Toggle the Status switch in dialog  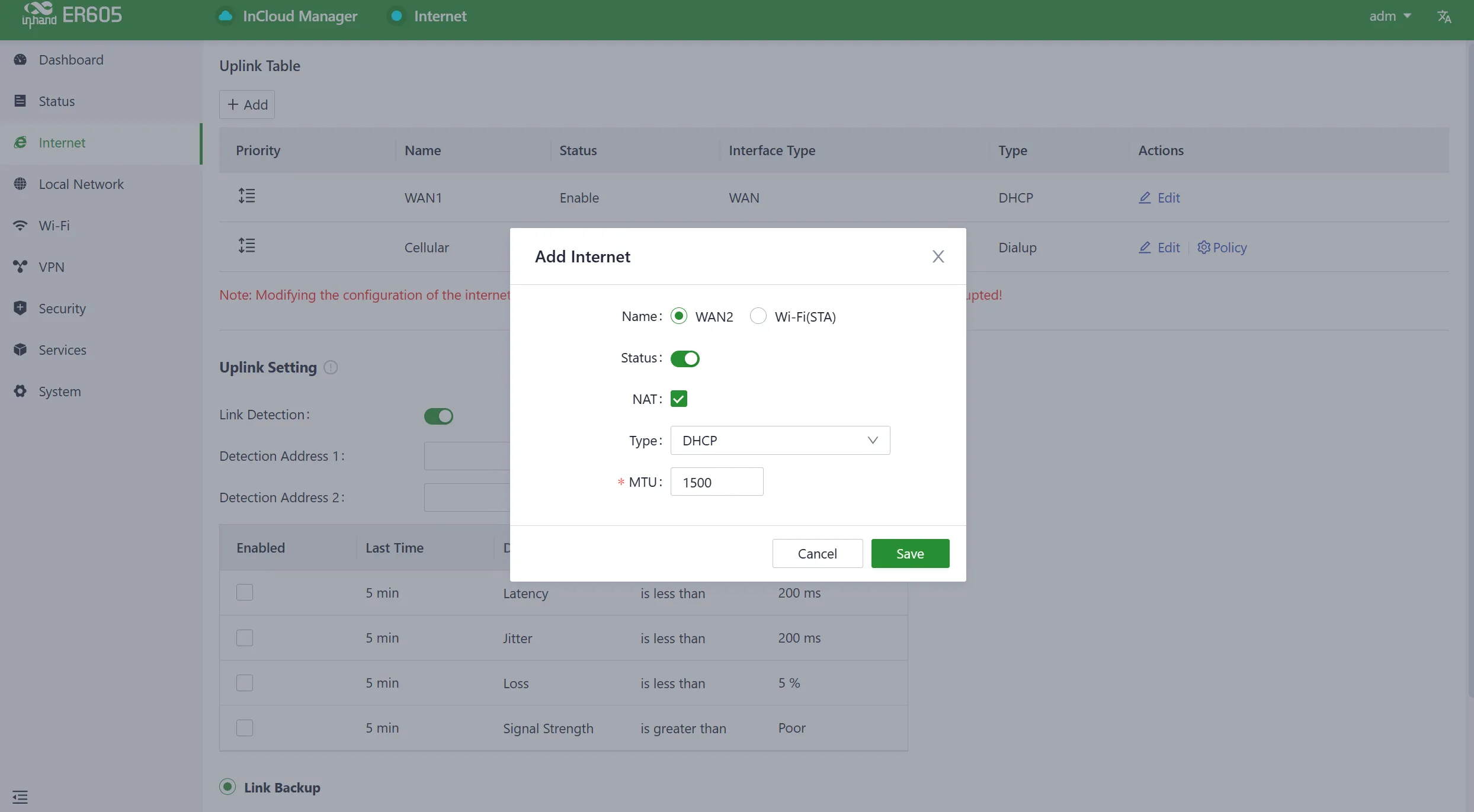[x=685, y=358]
